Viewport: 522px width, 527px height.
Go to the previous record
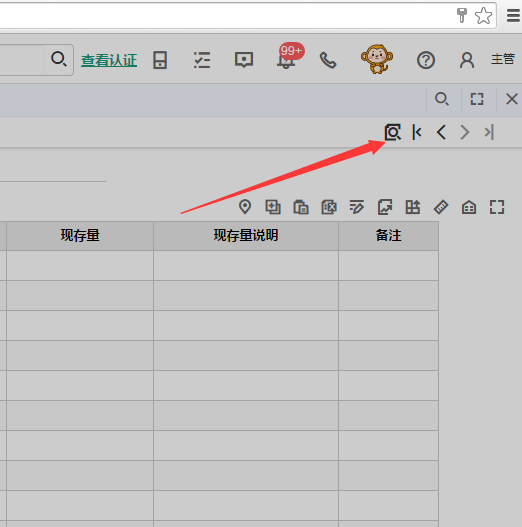click(441, 132)
